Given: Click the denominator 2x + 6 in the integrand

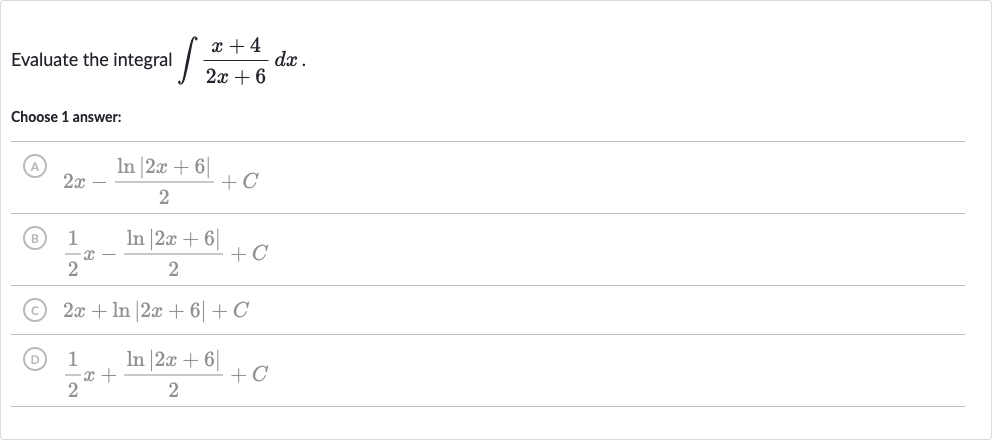Looking at the screenshot, I should click(235, 77).
